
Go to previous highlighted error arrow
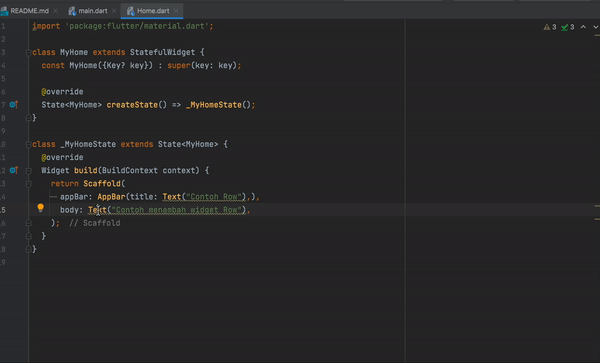pos(583,27)
